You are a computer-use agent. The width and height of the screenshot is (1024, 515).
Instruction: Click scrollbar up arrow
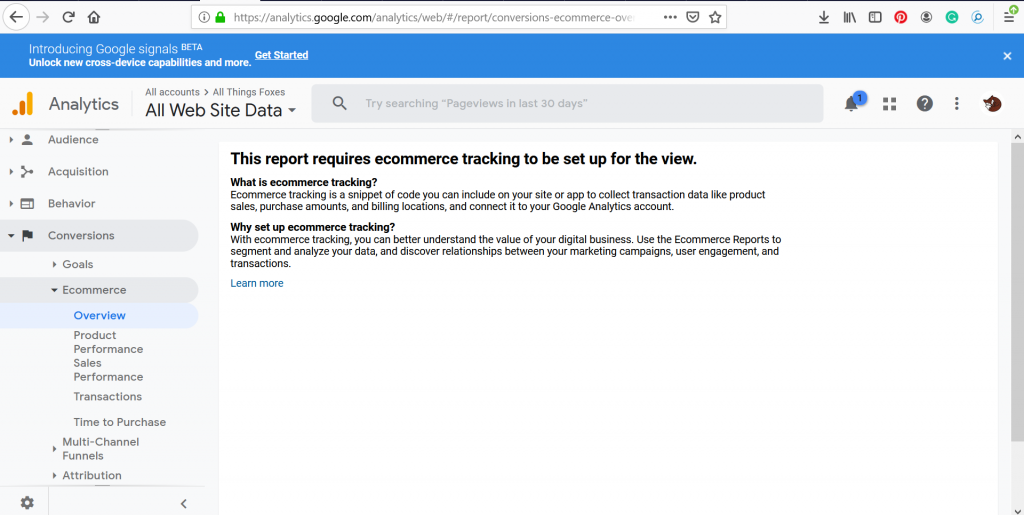pos(1017,136)
